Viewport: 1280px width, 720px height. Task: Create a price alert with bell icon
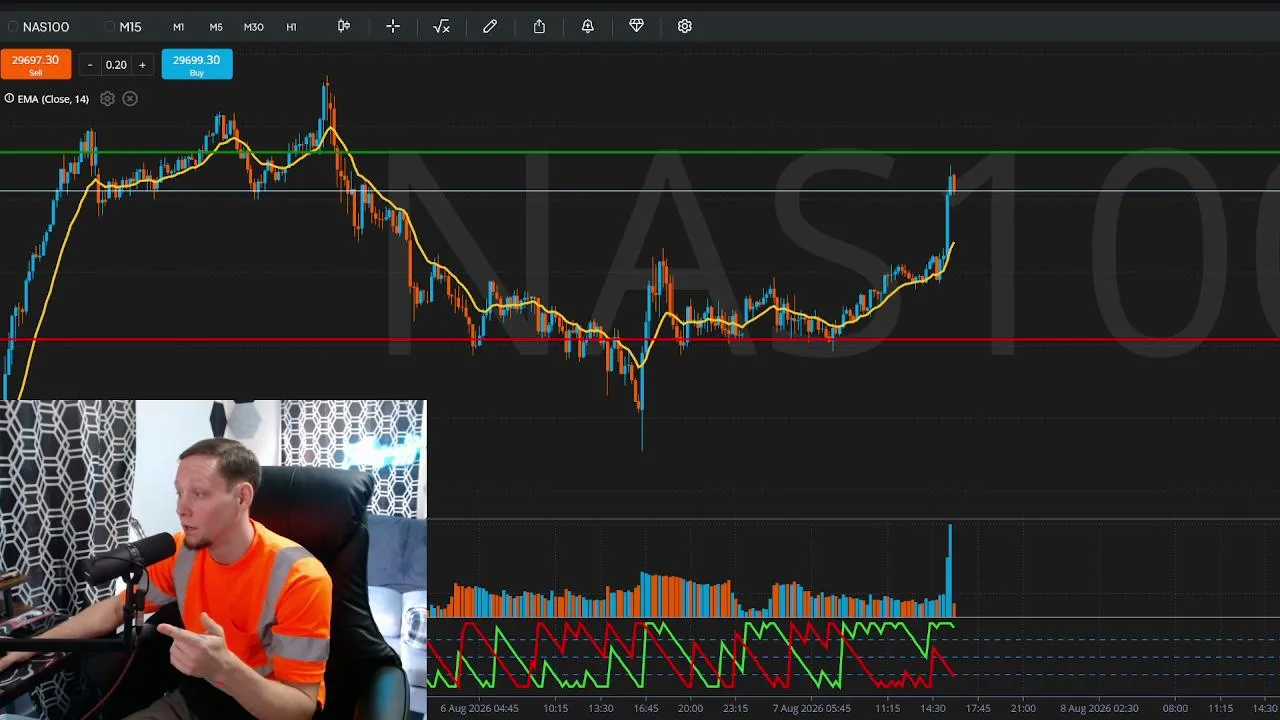588,26
